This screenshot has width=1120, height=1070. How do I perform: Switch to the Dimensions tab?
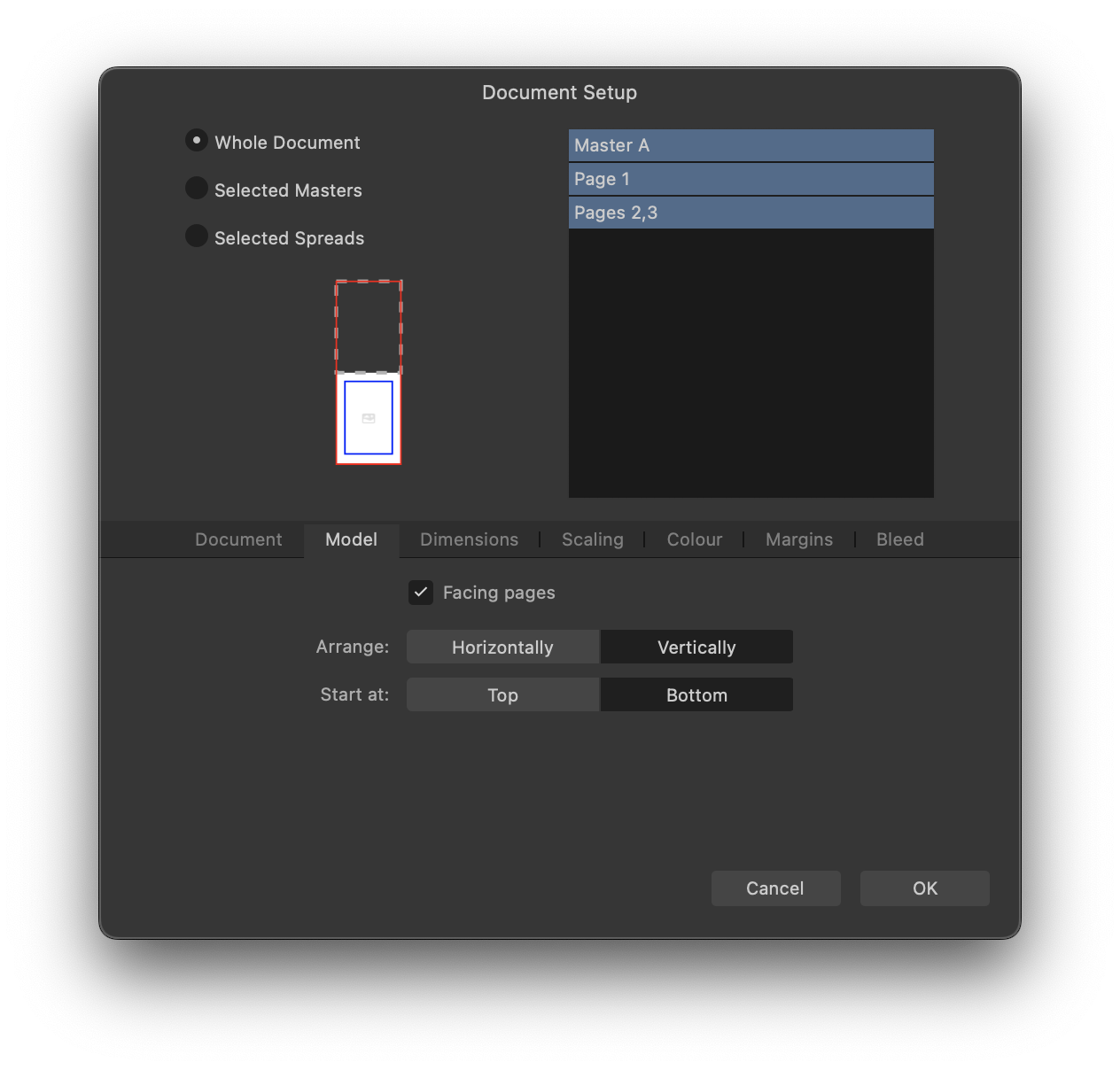point(469,539)
